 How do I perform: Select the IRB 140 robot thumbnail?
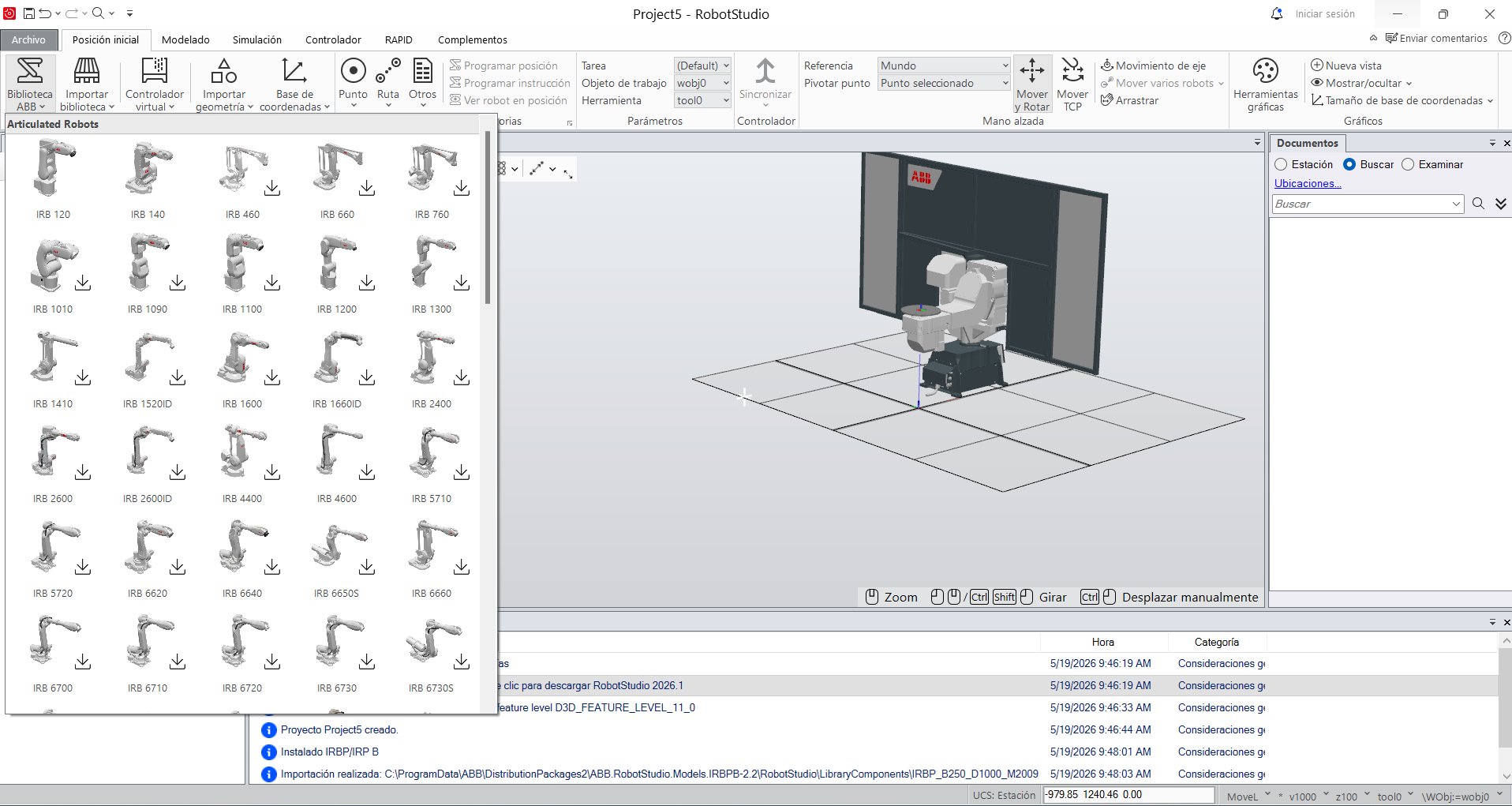[148, 166]
